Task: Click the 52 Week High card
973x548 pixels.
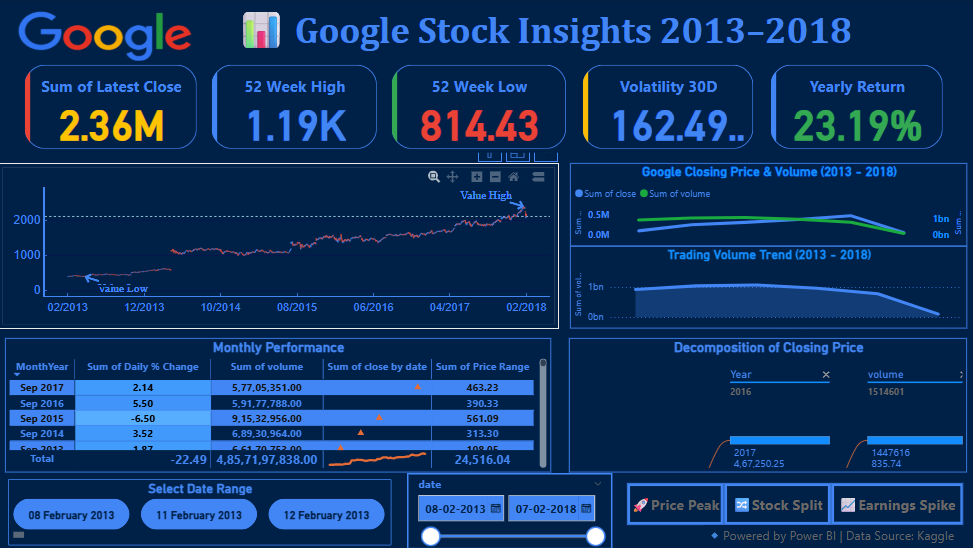Action: coord(295,107)
